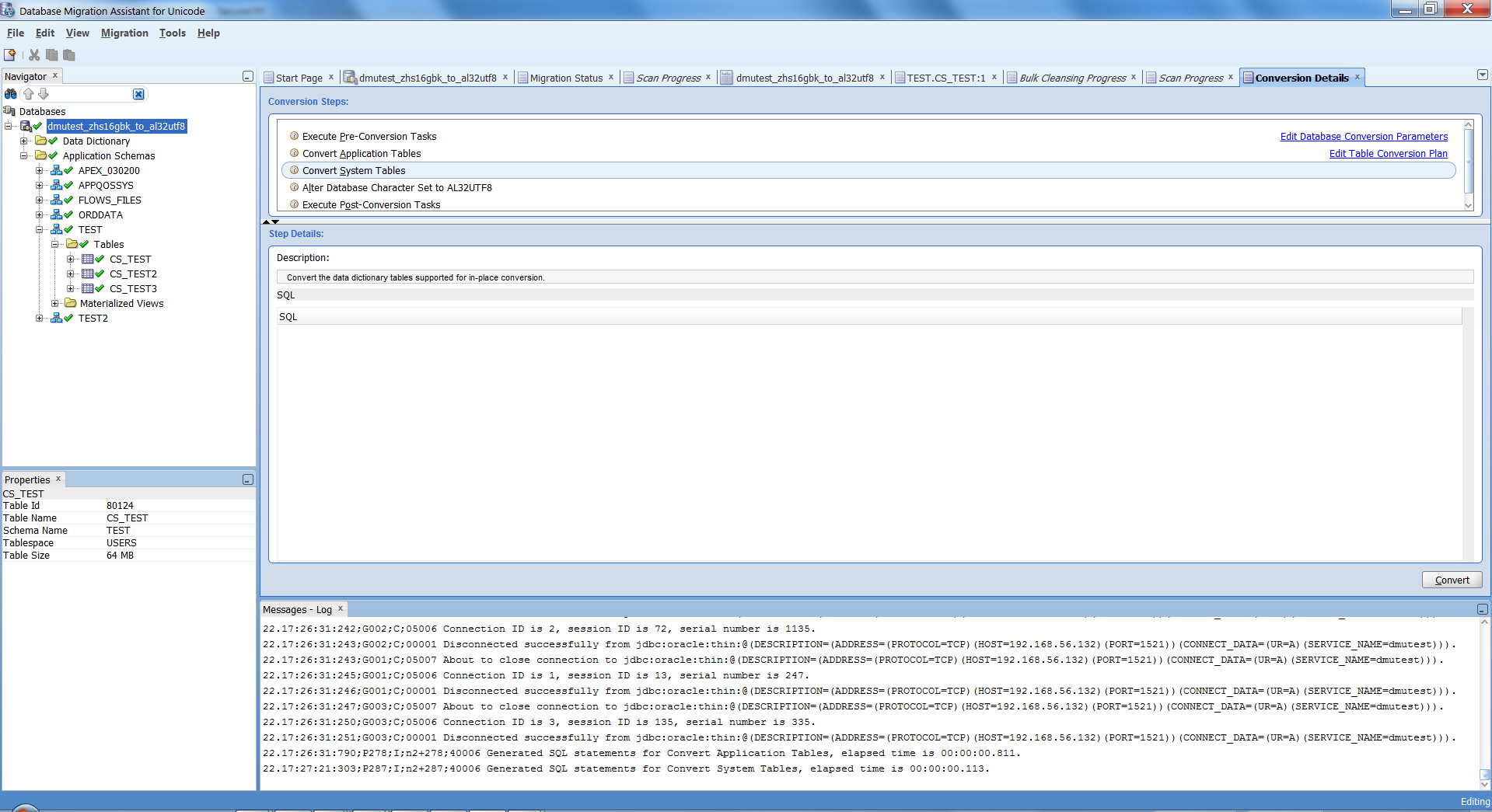The height and width of the screenshot is (812, 1492).
Task: Close the Properties tab with its x
Action: tap(58, 479)
